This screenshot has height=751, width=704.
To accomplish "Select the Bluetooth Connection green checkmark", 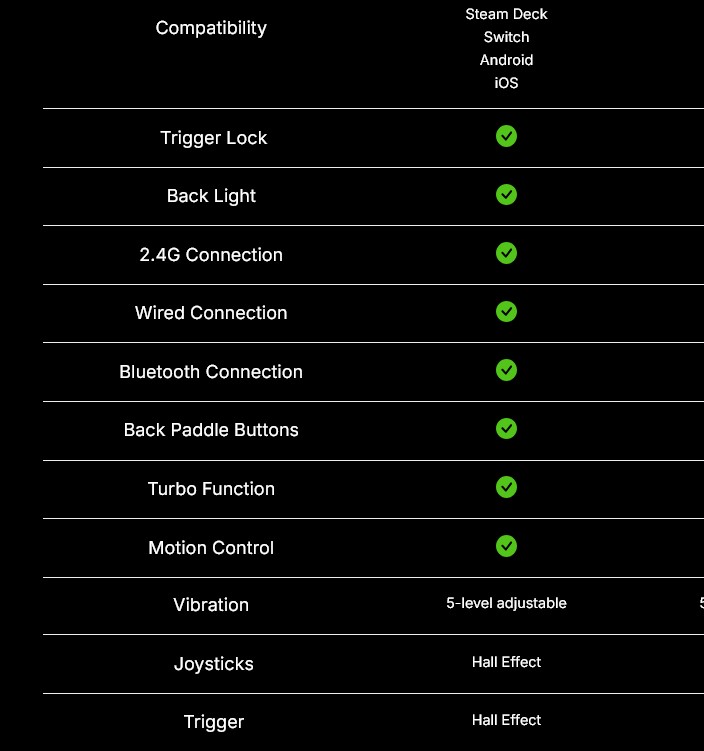I will pyautogui.click(x=506, y=370).
